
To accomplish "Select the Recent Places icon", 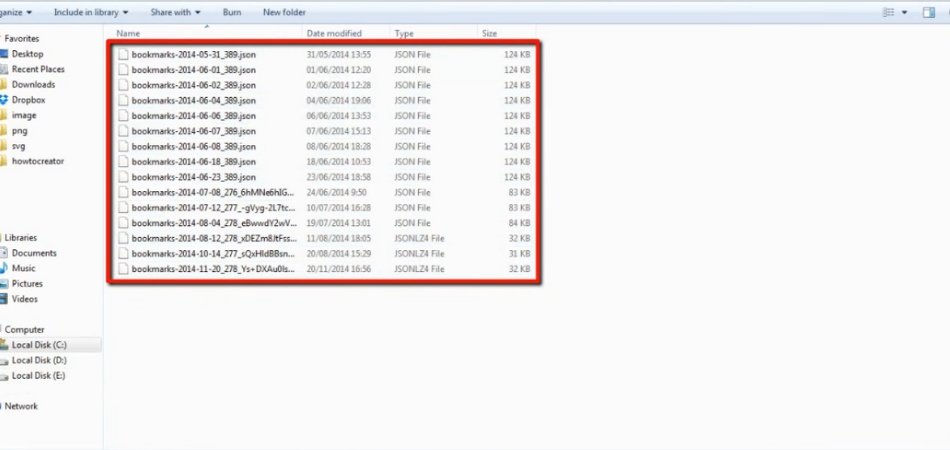I will click(x=4, y=69).
